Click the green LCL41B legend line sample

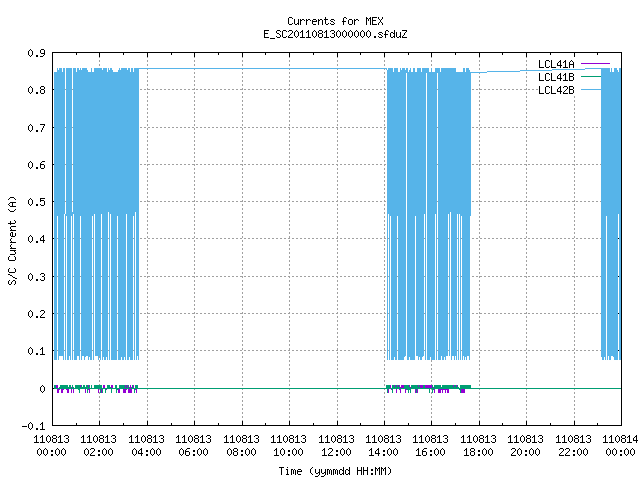coord(591,77)
